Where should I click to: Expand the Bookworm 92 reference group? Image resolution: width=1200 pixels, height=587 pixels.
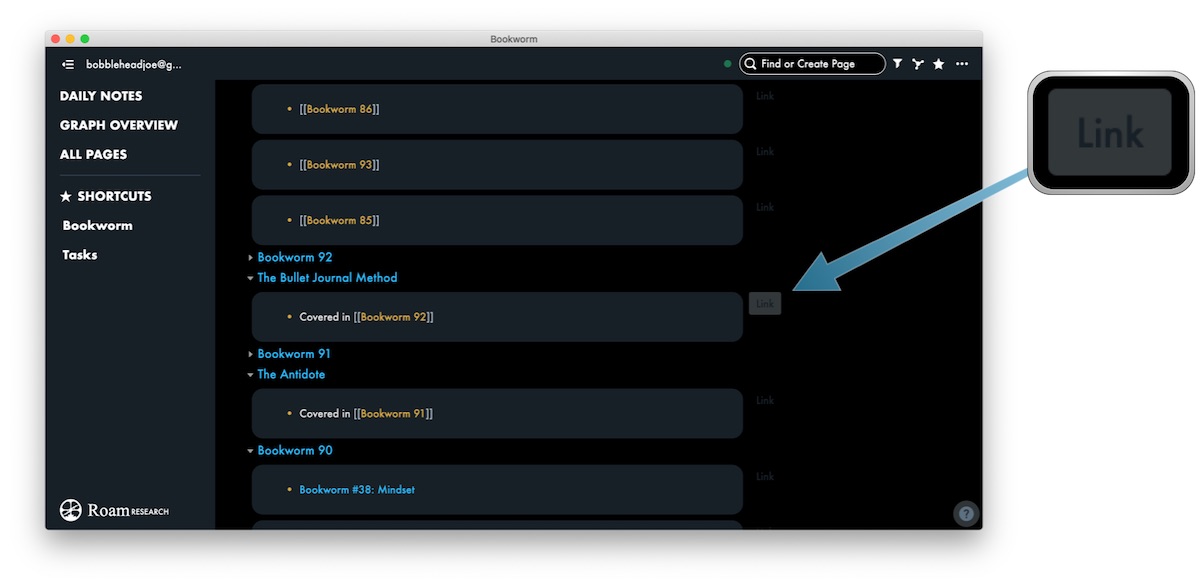pyautogui.click(x=251, y=258)
